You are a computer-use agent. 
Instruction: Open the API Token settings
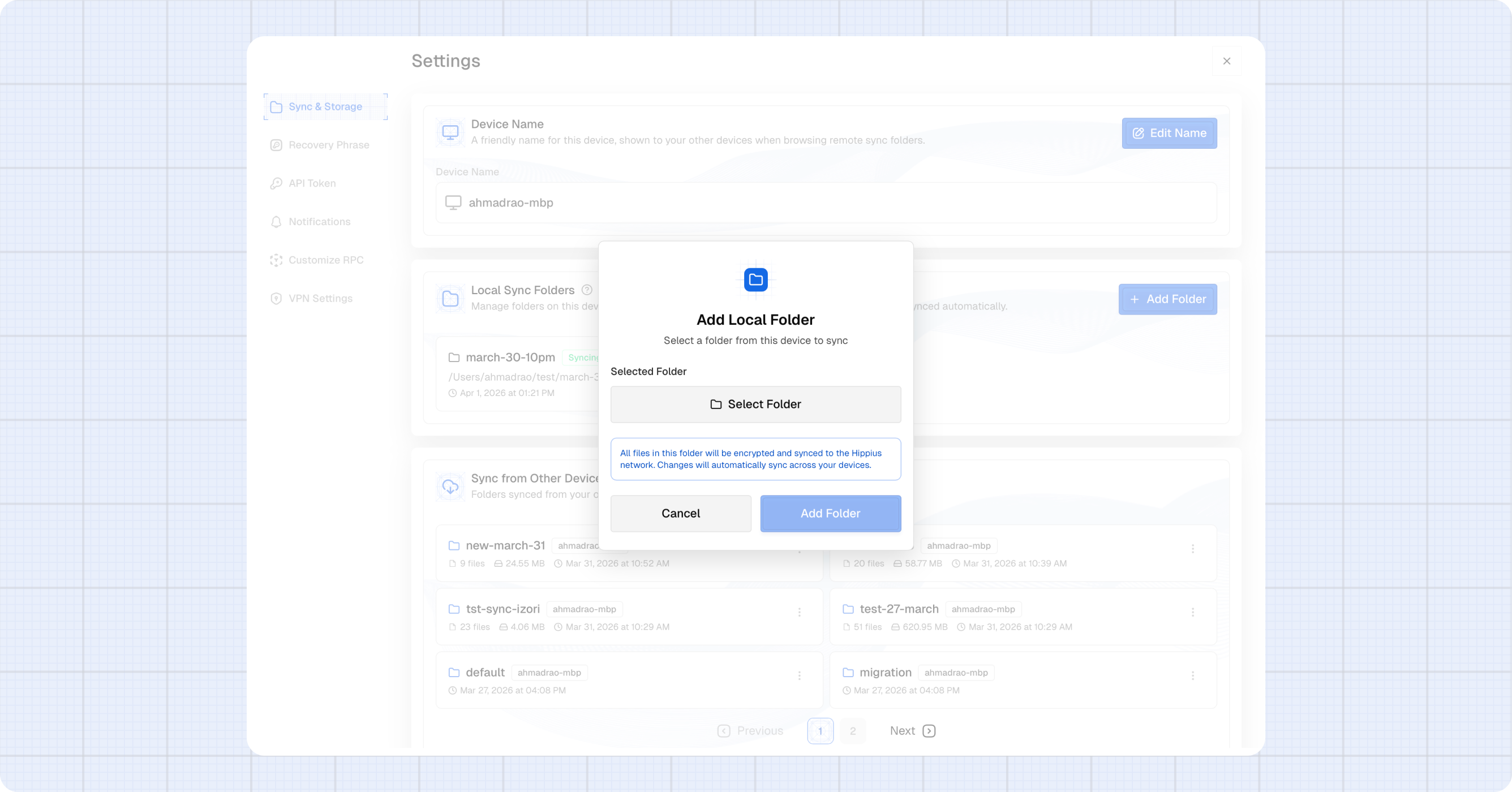pyautogui.click(x=312, y=183)
